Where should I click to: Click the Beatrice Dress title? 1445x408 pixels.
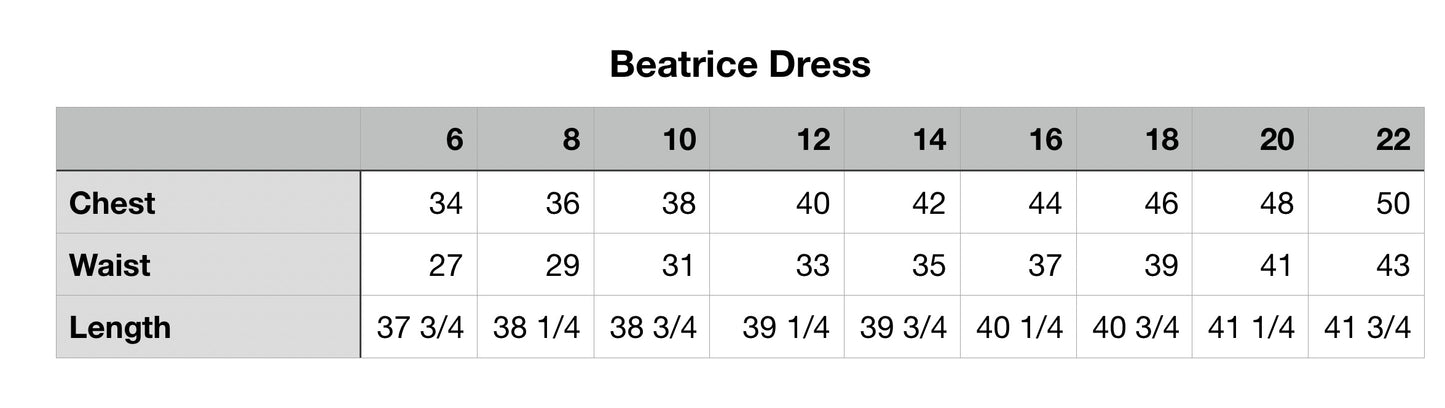click(739, 65)
